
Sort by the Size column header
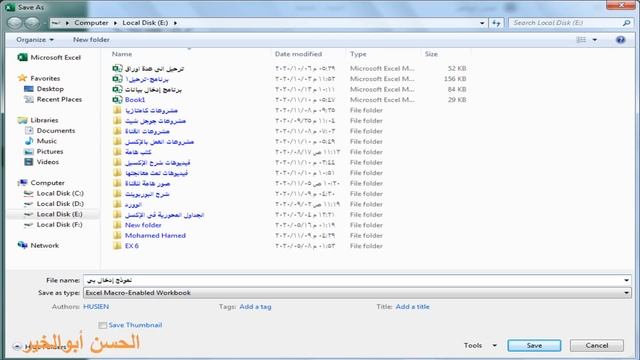[x=431, y=54]
